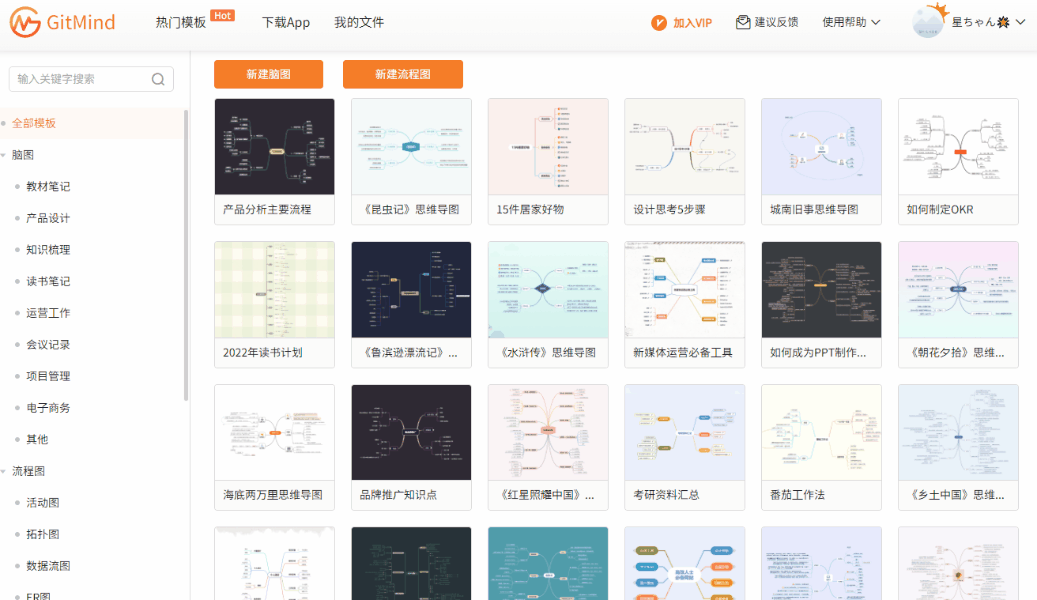Screen dimensions: 1037x600
Task: Open the account dropdown next to the username
Action: pos(1018,21)
